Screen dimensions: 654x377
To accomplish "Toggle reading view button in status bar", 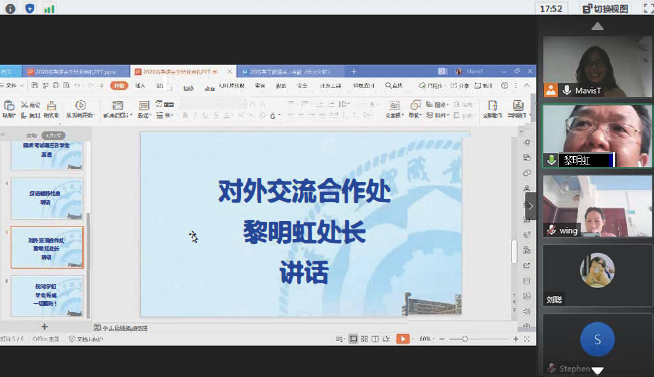I will [375, 339].
